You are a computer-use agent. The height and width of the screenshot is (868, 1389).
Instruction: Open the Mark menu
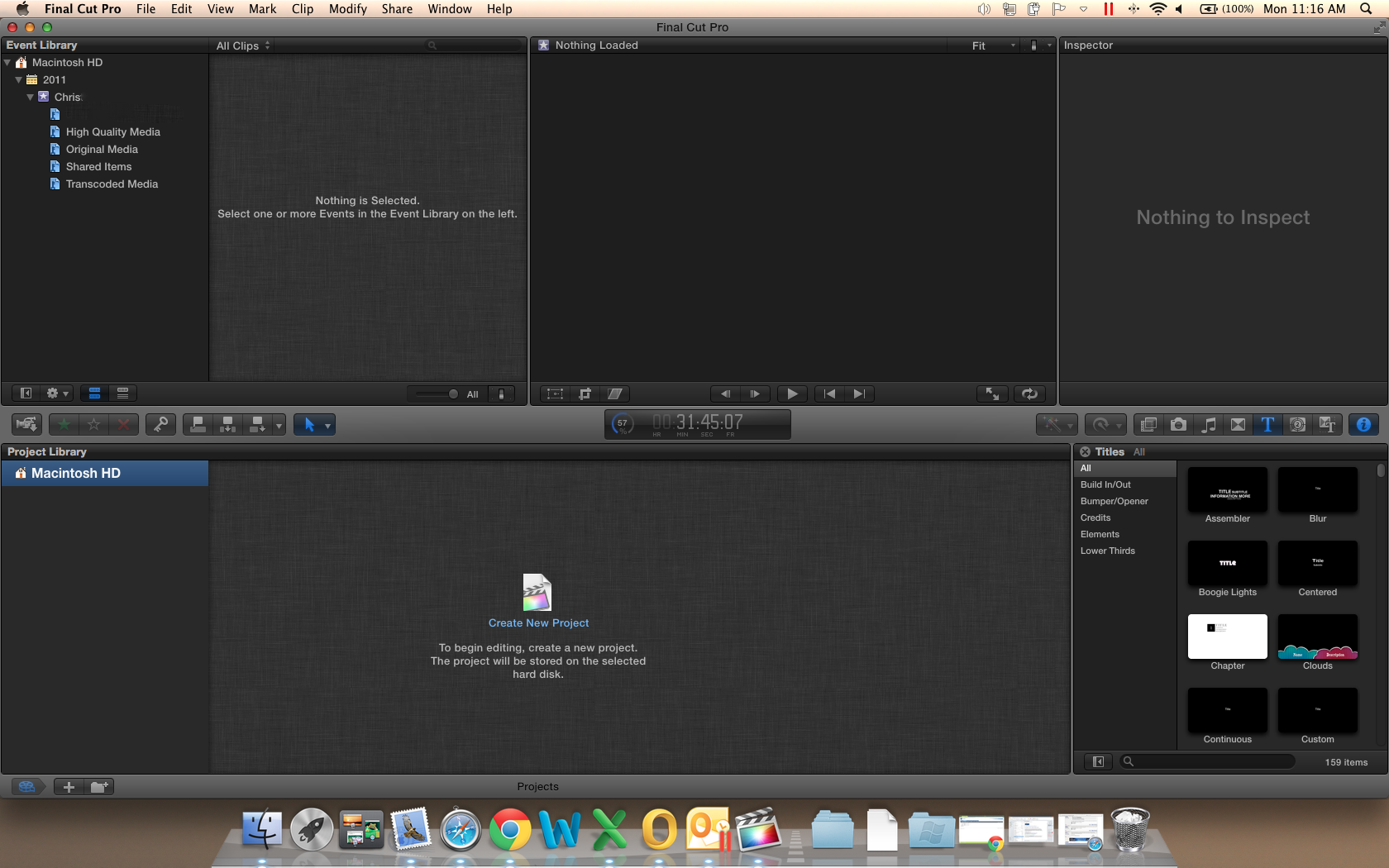(262, 9)
